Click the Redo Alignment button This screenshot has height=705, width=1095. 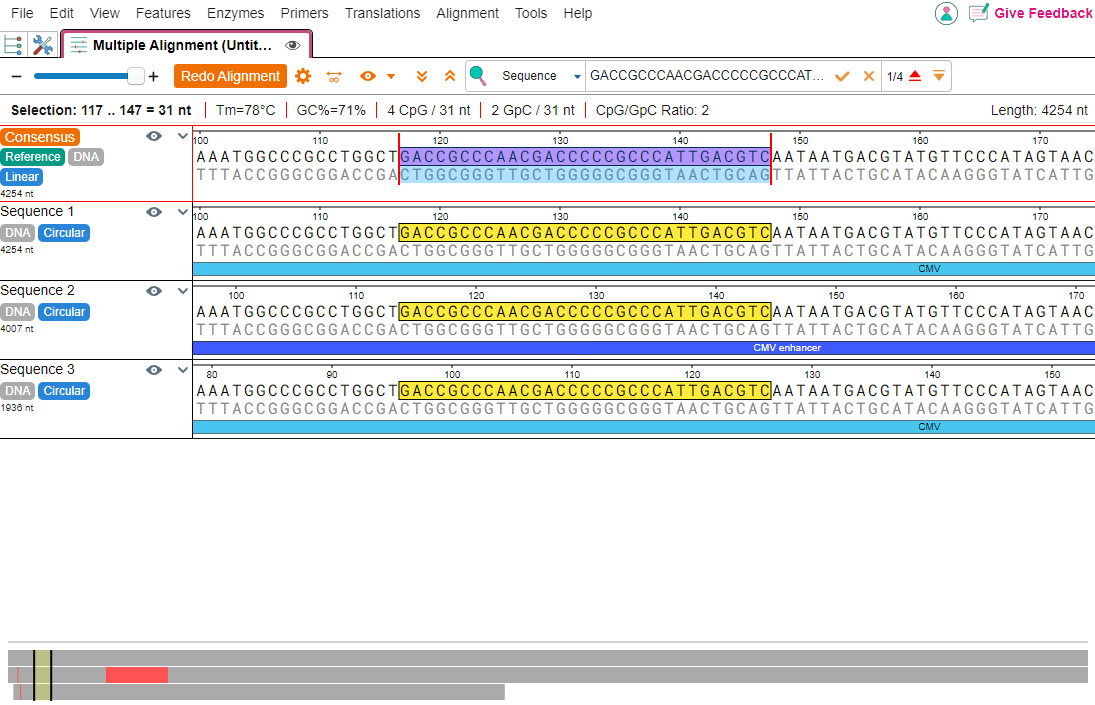(x=230, y=76)
